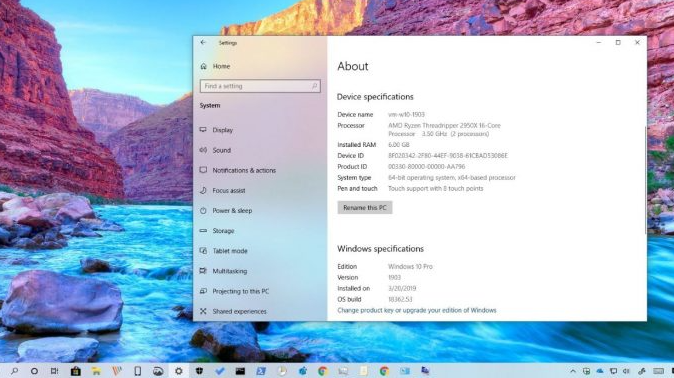Open the touch keyboard tray icon

tap(659, 371)
